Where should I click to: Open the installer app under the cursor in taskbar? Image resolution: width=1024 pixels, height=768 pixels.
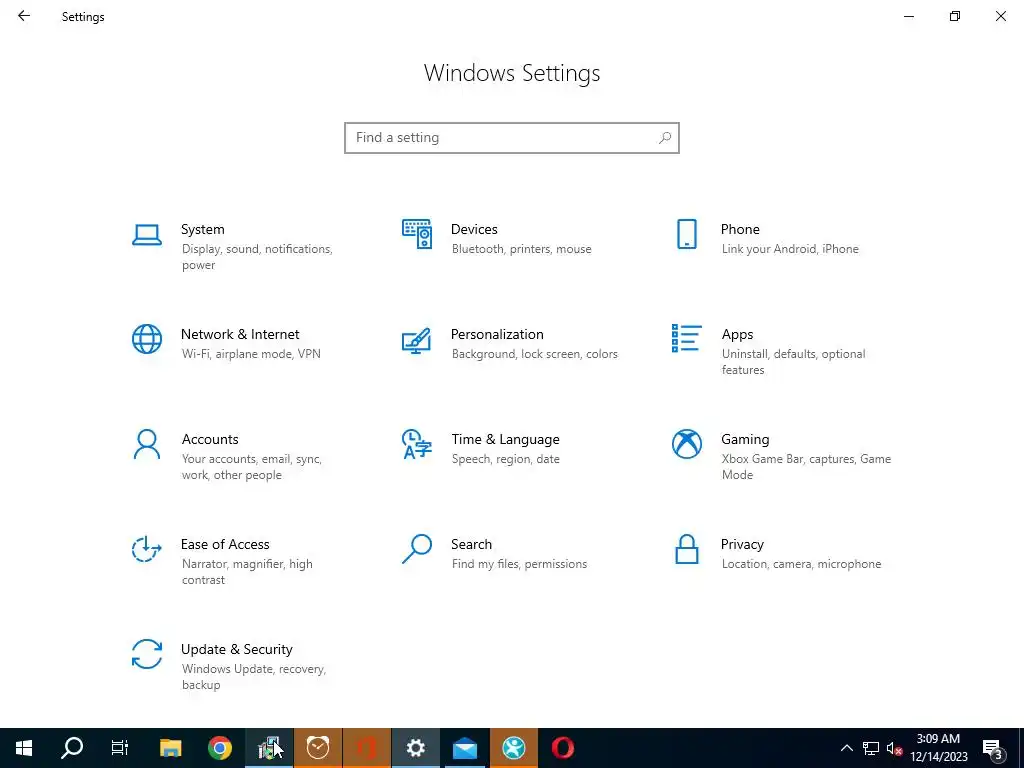pos(269,748)
